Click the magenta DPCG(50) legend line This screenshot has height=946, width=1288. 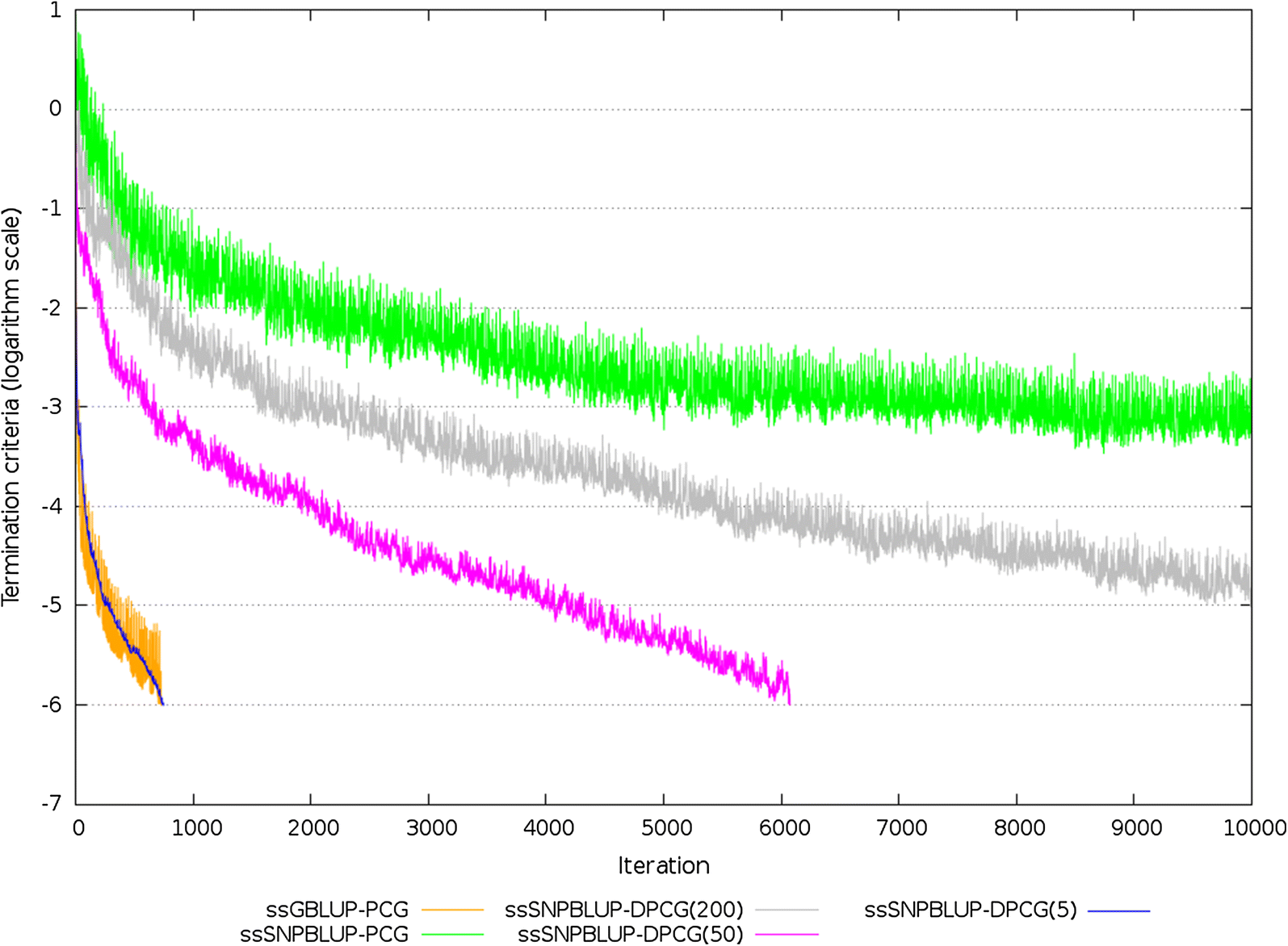(x=787, y=935)
